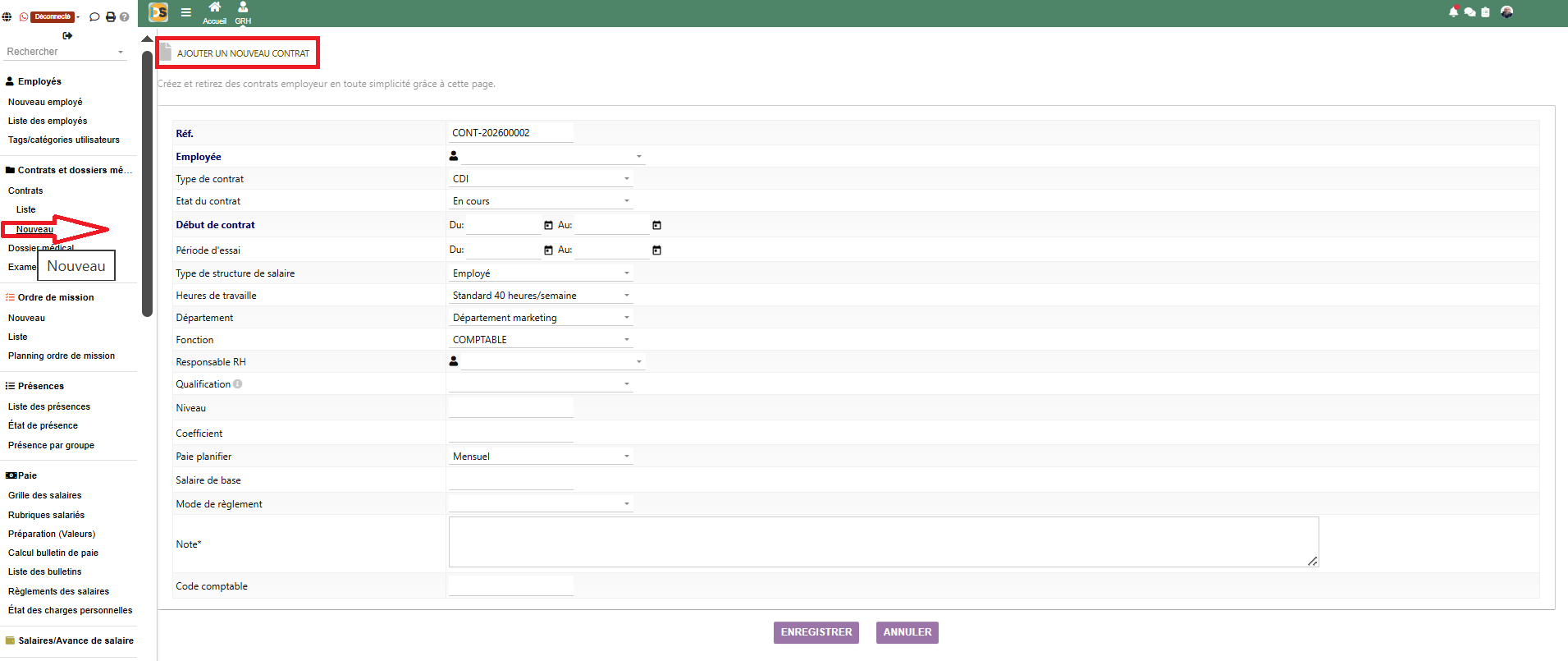Screen dimensions: 1568x661
Task: Open Rubriques salariés link
Action: [46, 515]
